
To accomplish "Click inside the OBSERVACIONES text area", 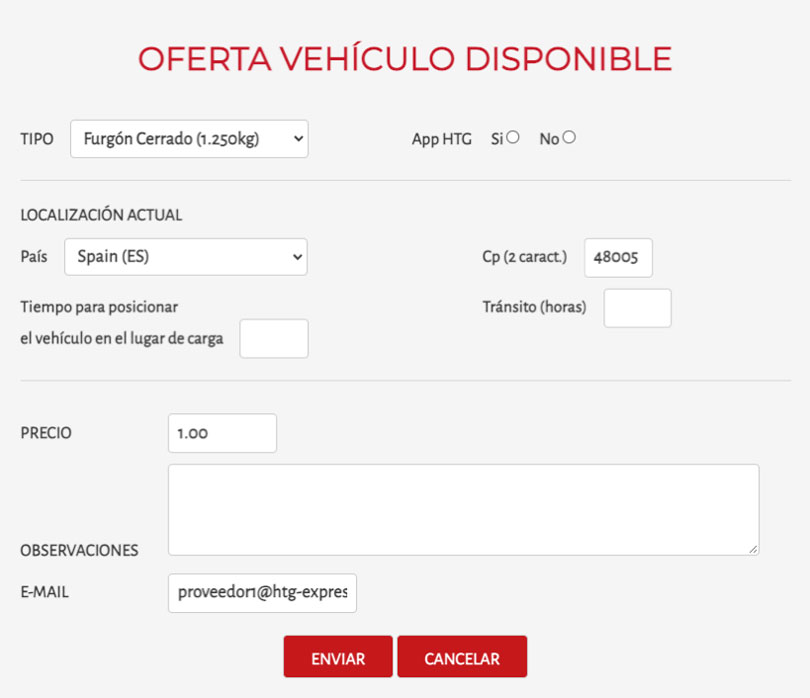I will pos(463,510).
